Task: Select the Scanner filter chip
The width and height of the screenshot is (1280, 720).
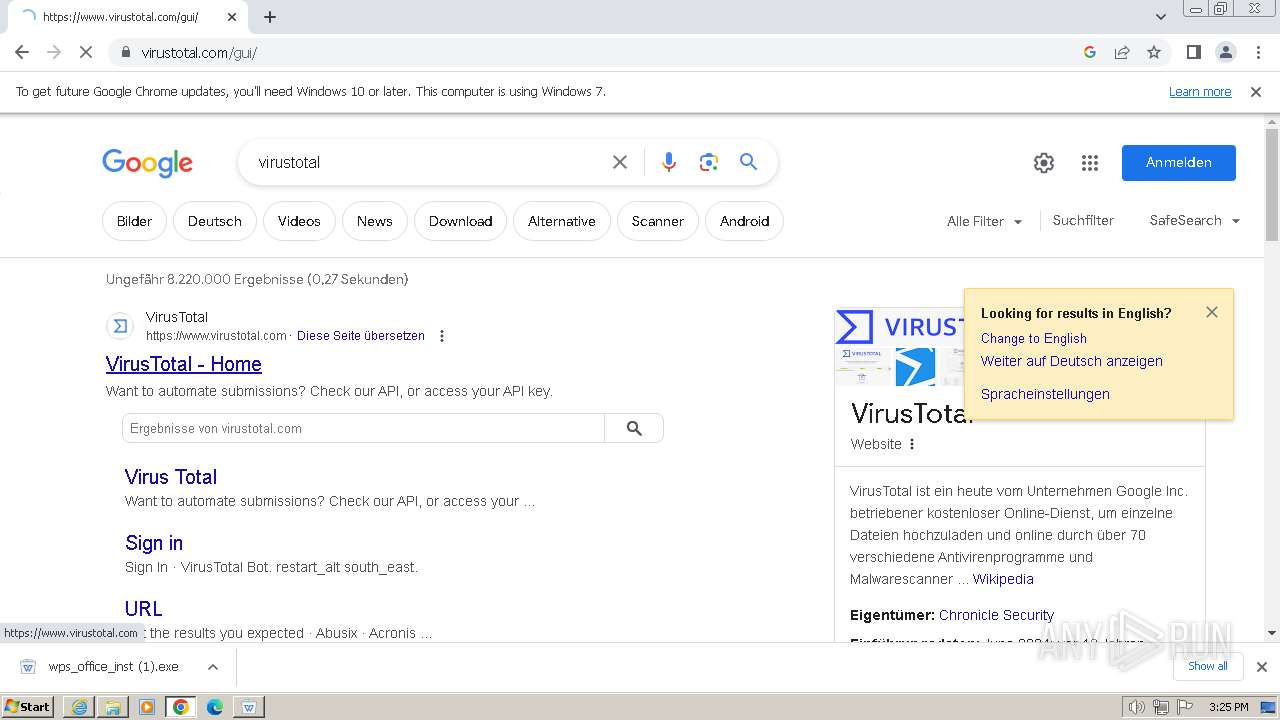Action: [x=658, y=221]
